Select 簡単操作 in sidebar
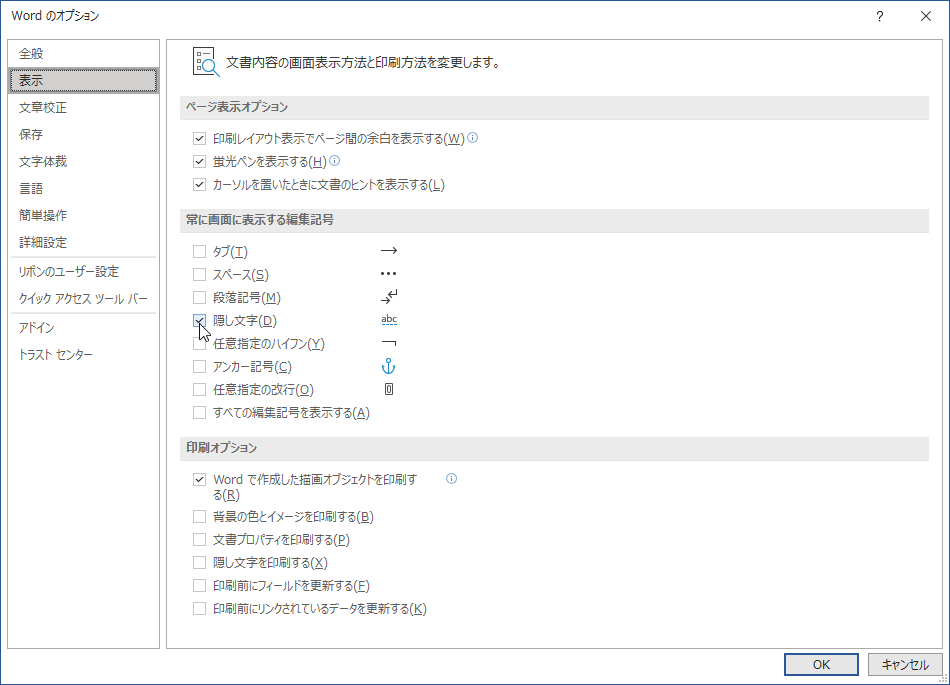950x685 pixels. pyautogui.click(x=84, y=215)
